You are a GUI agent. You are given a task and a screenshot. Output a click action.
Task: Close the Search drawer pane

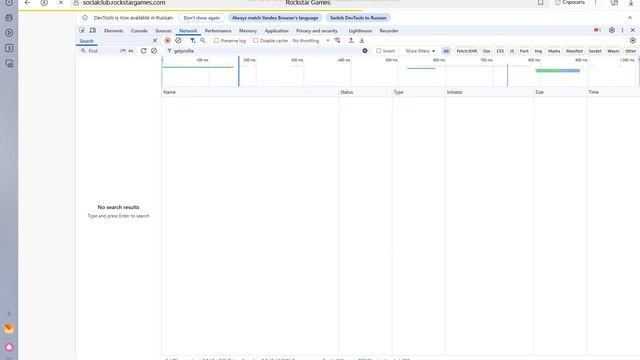(155, 40)
